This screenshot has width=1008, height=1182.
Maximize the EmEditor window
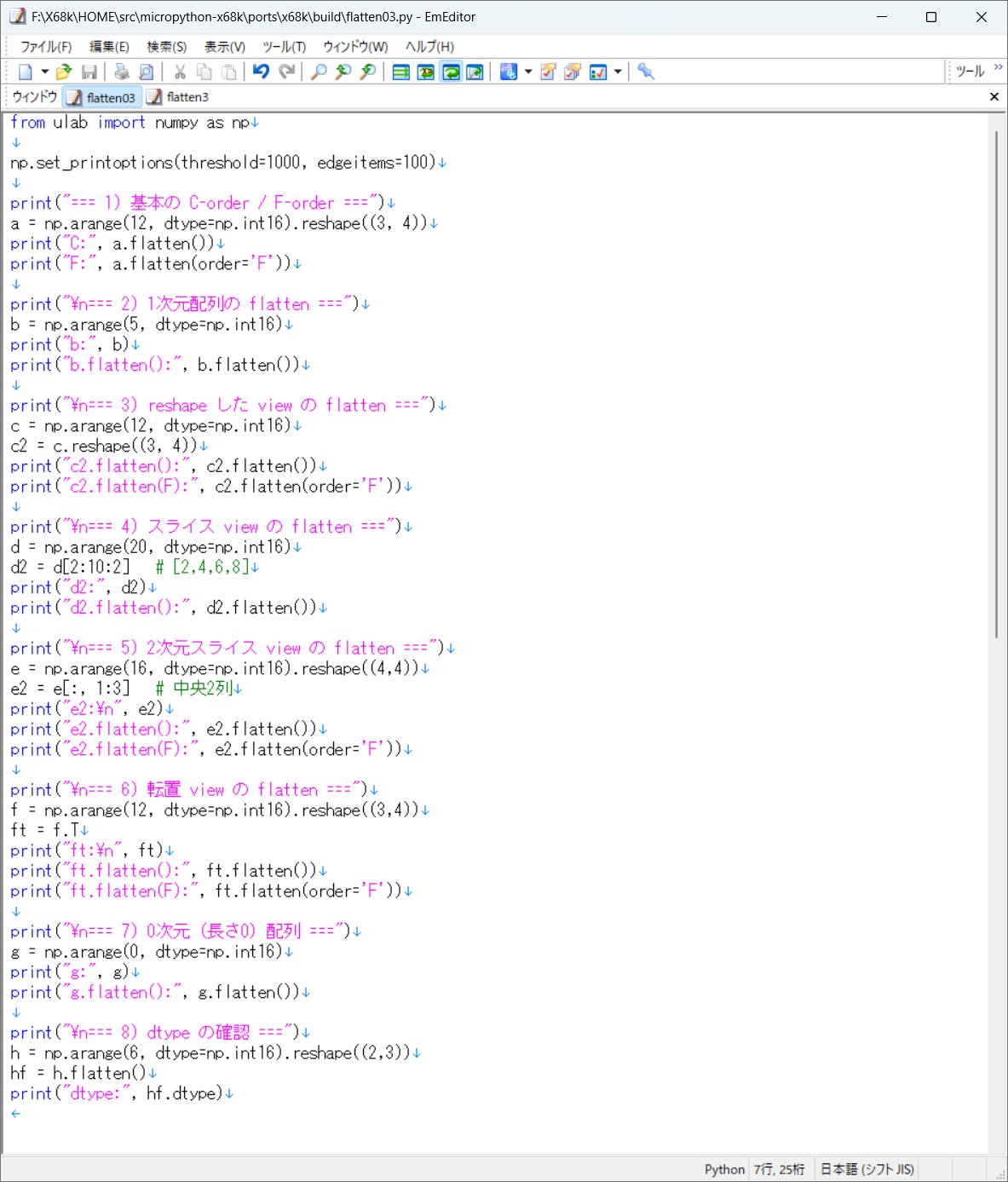click(x=931, y=17)
